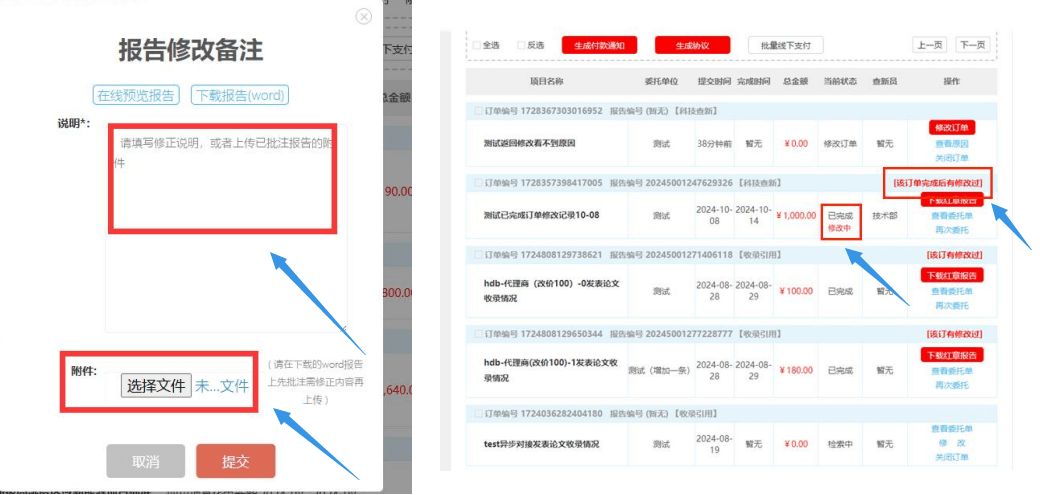Select the checkbox for order 1724808129738621
Image resolution: width=1040 pixels, height=495 pixels.
(477, 255)
